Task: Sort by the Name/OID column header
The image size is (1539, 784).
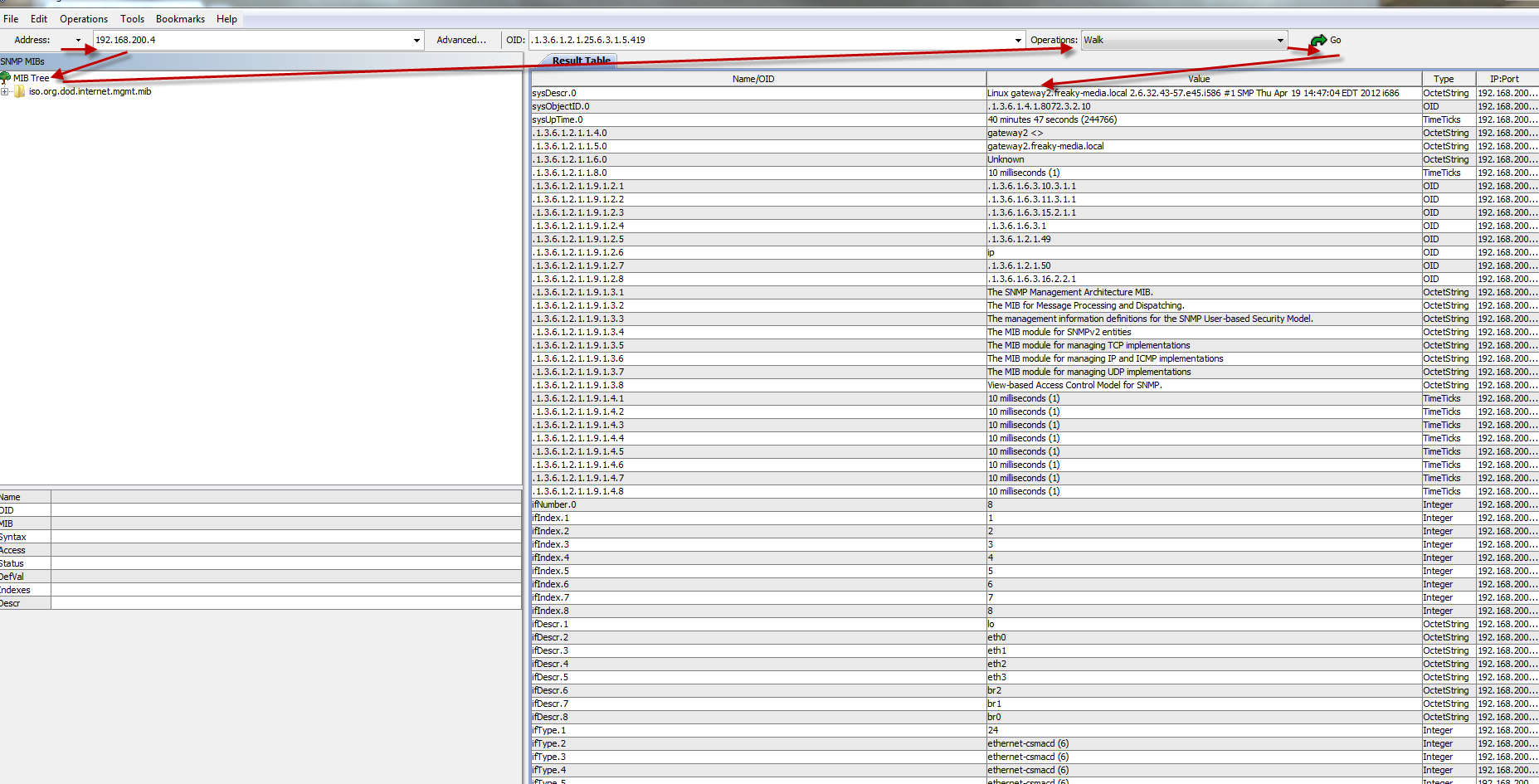Action: pyautogui.click(x=753, y=79)
